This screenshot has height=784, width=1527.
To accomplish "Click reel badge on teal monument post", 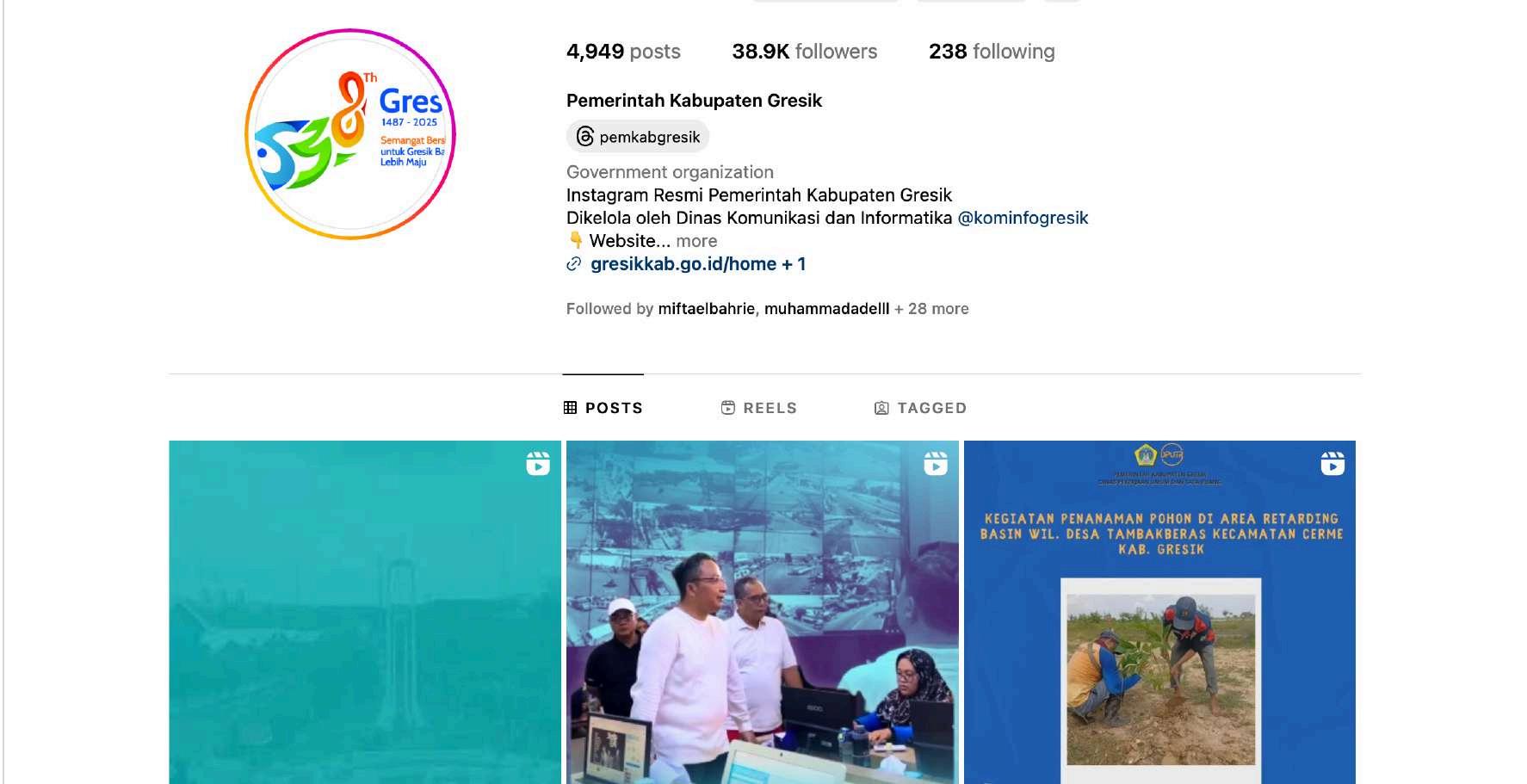I will point(538,464).
